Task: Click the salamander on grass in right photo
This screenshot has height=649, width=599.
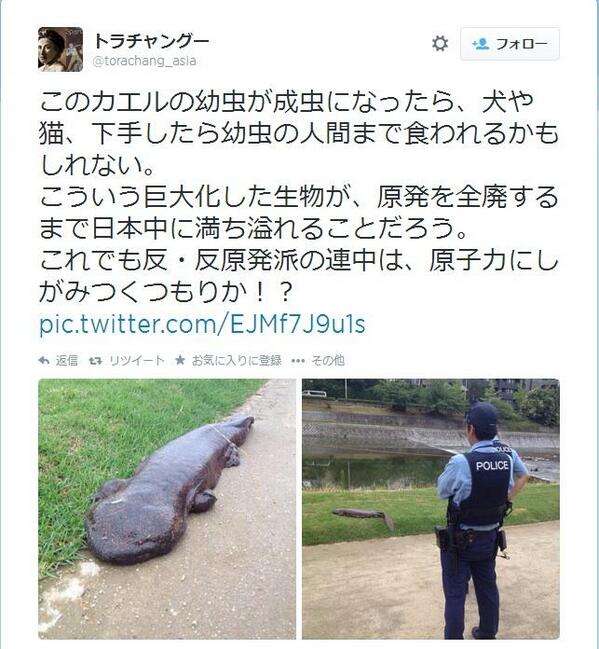Action: pos(364,517)
